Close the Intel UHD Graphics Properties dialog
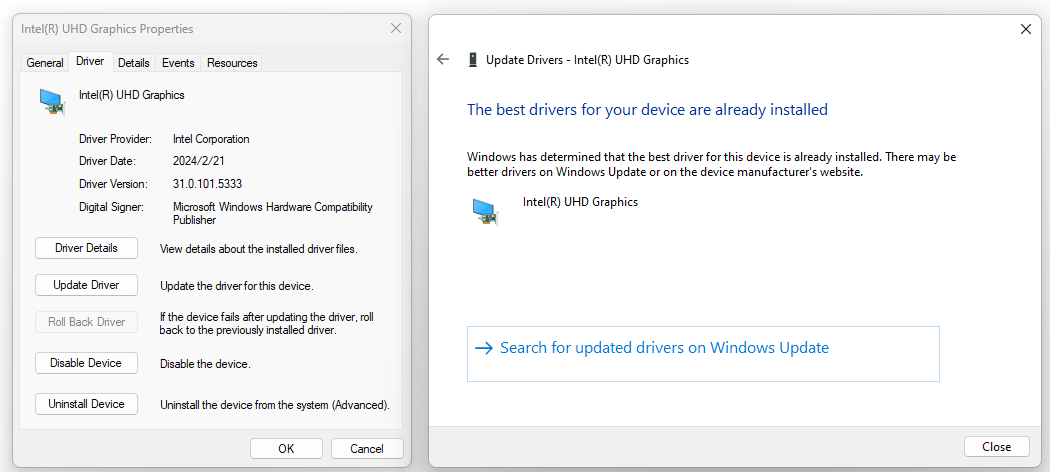Viewport: 1050px width, 472px height. [x=396, y=28]
